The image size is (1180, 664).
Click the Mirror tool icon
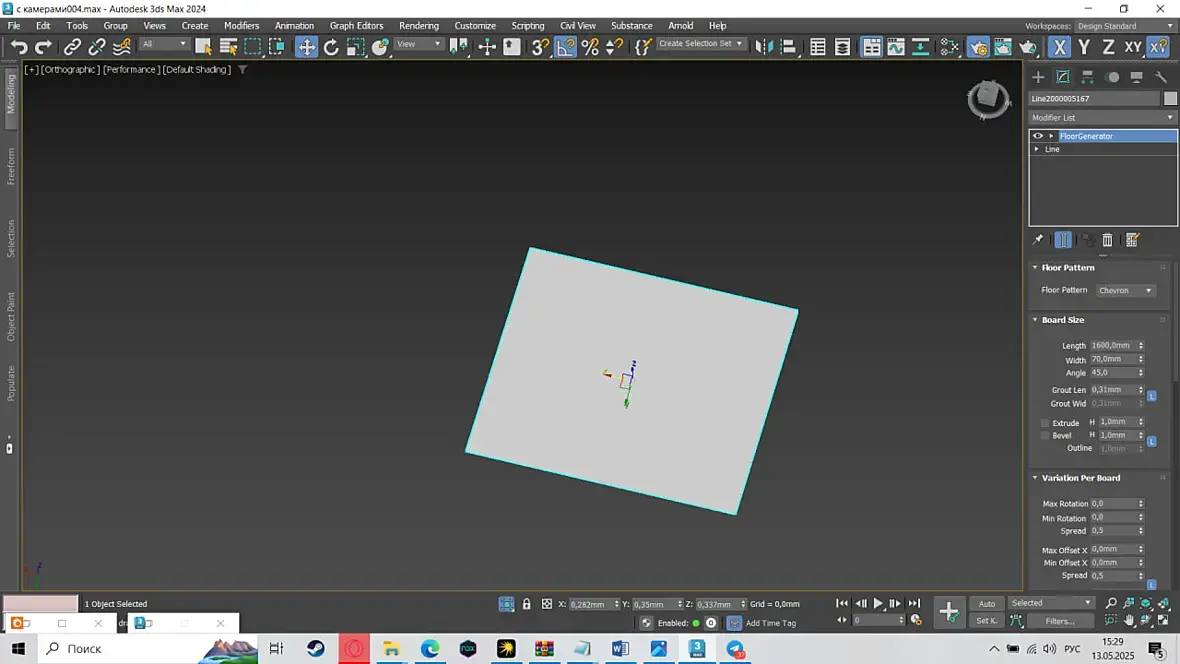[x=763, y=47]
